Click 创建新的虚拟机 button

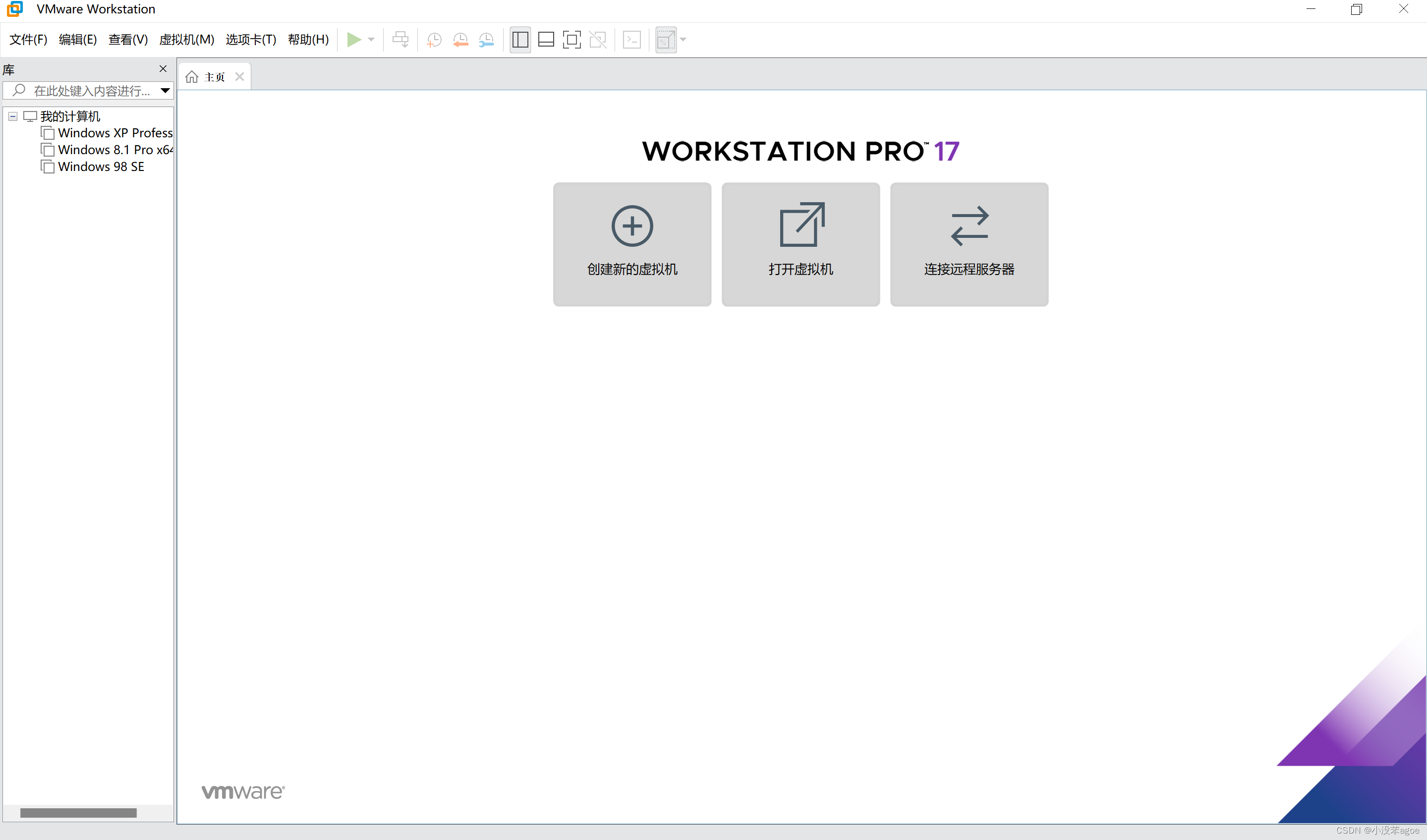632,244
